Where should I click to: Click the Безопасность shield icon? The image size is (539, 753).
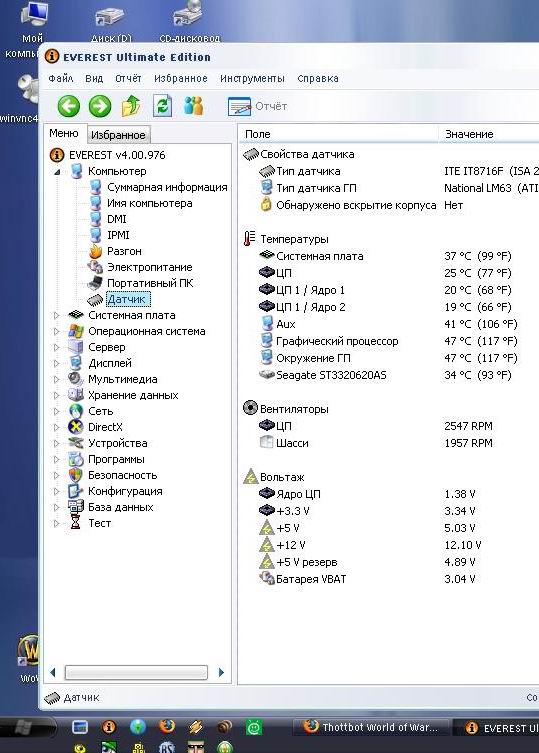tap(76, 475)
